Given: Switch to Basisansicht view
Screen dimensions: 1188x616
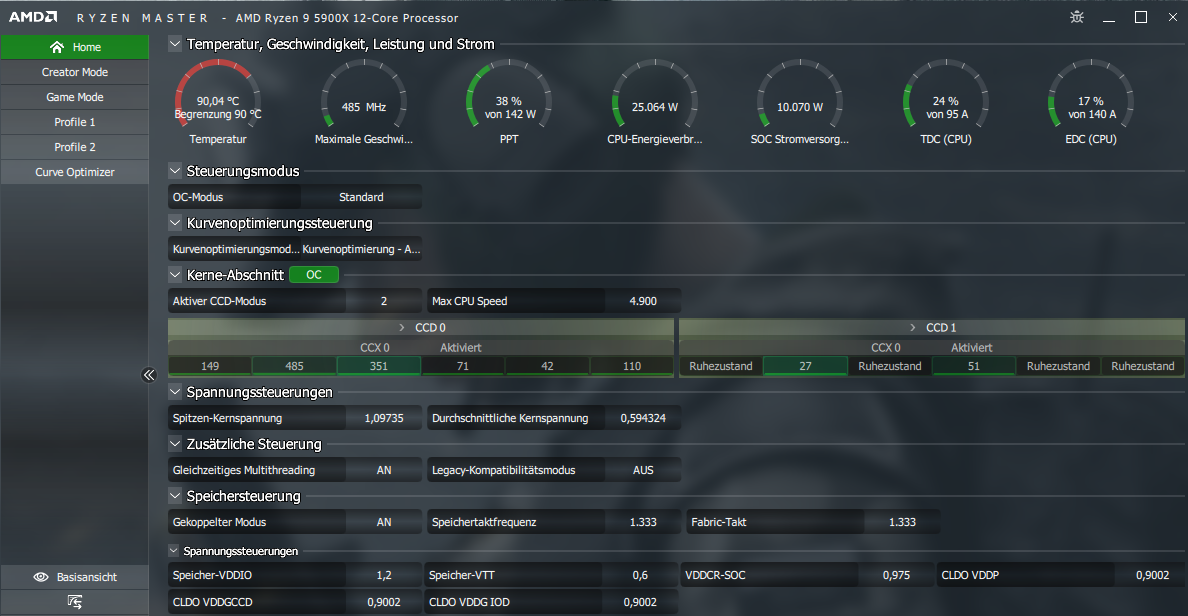Looking at the screenshot, I should (x=74, y=577).
